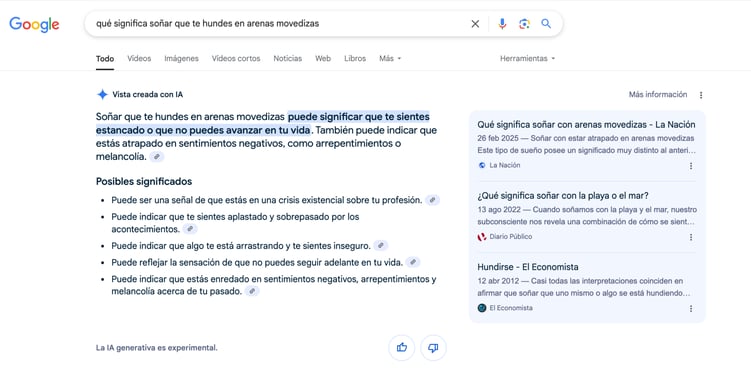The height and width of the screenshot is (369, 751).
Task: Select the Todo tab
Action: [105, 58]
